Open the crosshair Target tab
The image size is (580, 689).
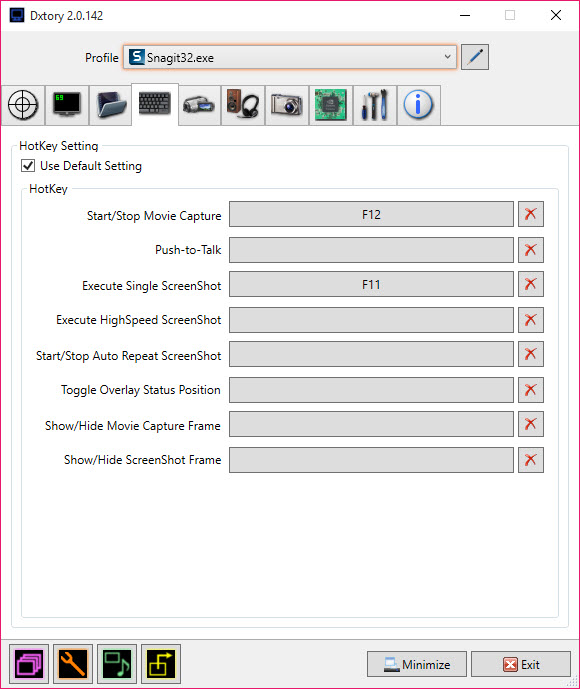pos(23,105)
